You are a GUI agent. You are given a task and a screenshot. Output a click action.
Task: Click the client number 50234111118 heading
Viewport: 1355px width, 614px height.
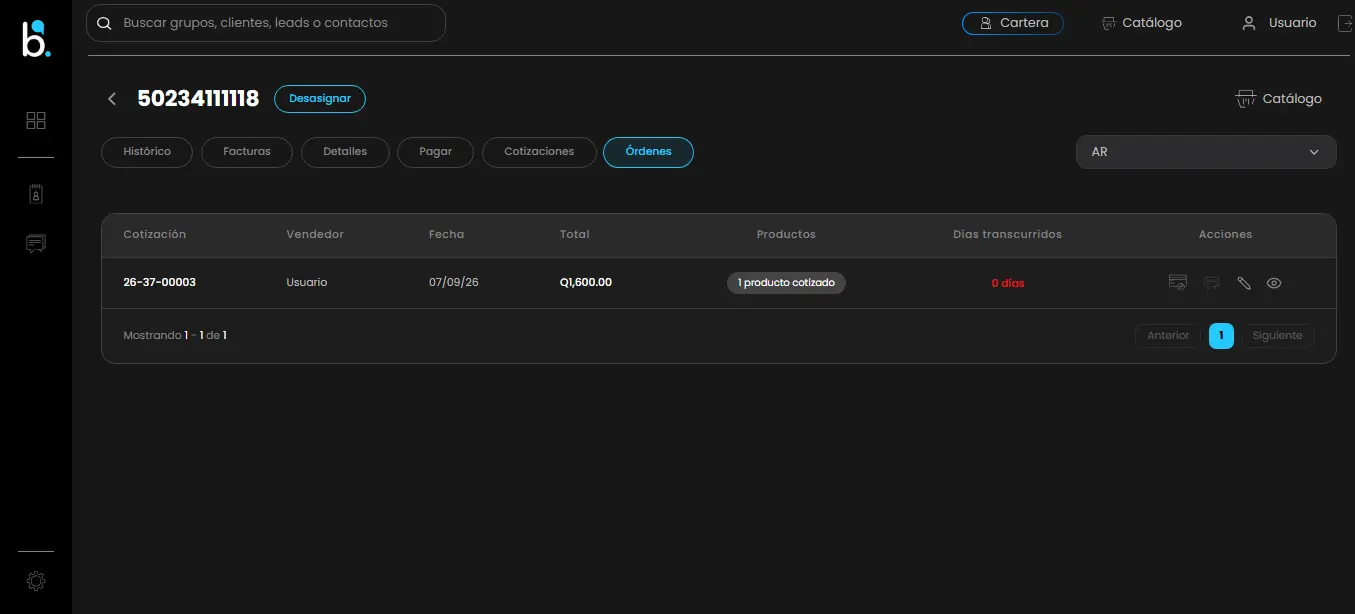(x=198, y=99)
